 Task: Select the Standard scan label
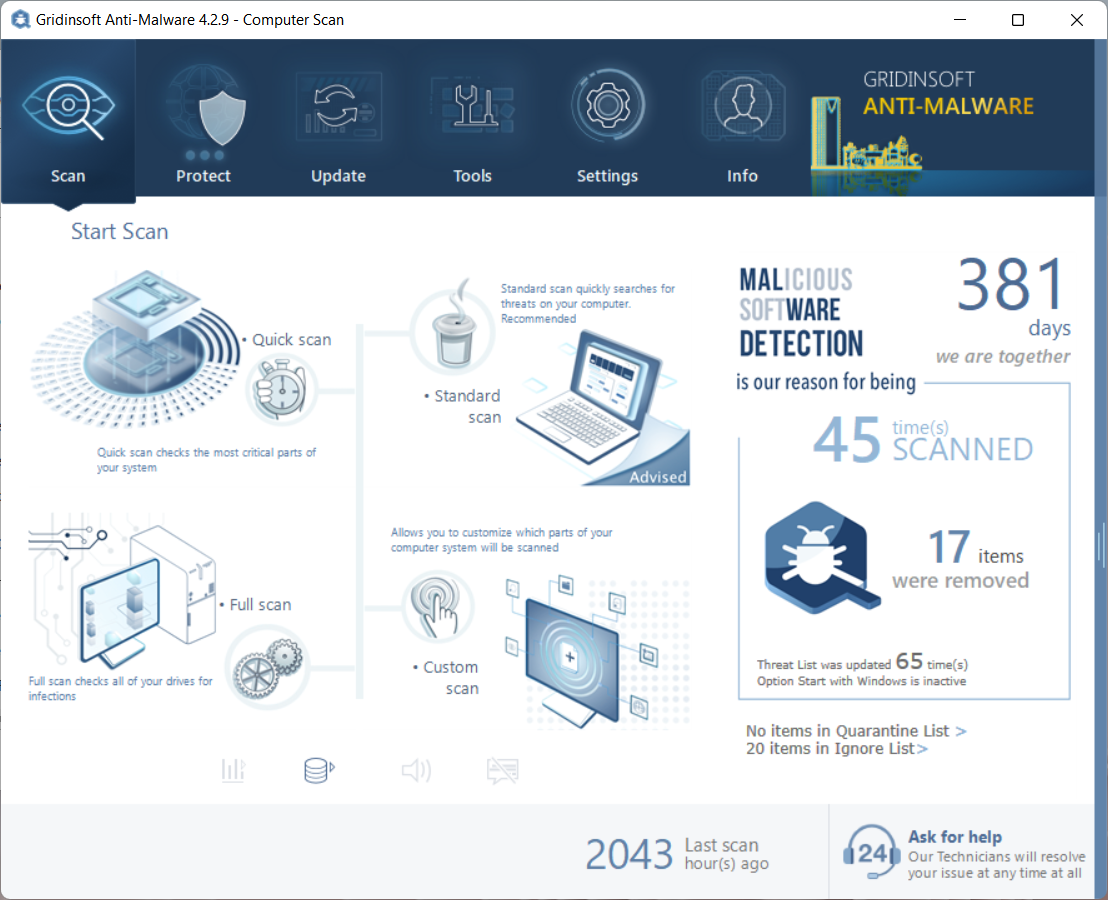pyautogui.click(x=467, y=407)
